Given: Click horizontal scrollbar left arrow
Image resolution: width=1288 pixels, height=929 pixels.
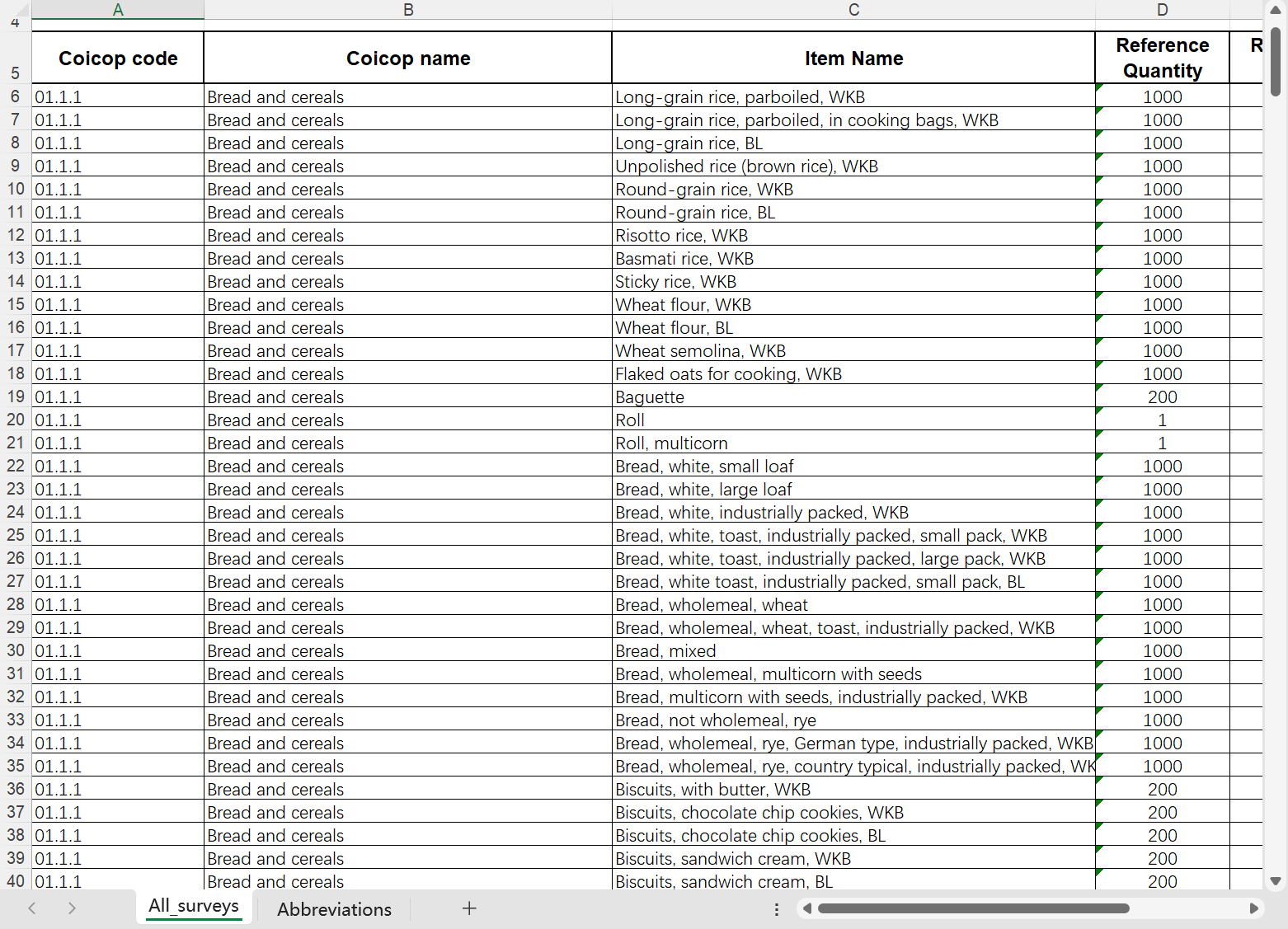Looking at the screenshot, I should pos(807,908).
